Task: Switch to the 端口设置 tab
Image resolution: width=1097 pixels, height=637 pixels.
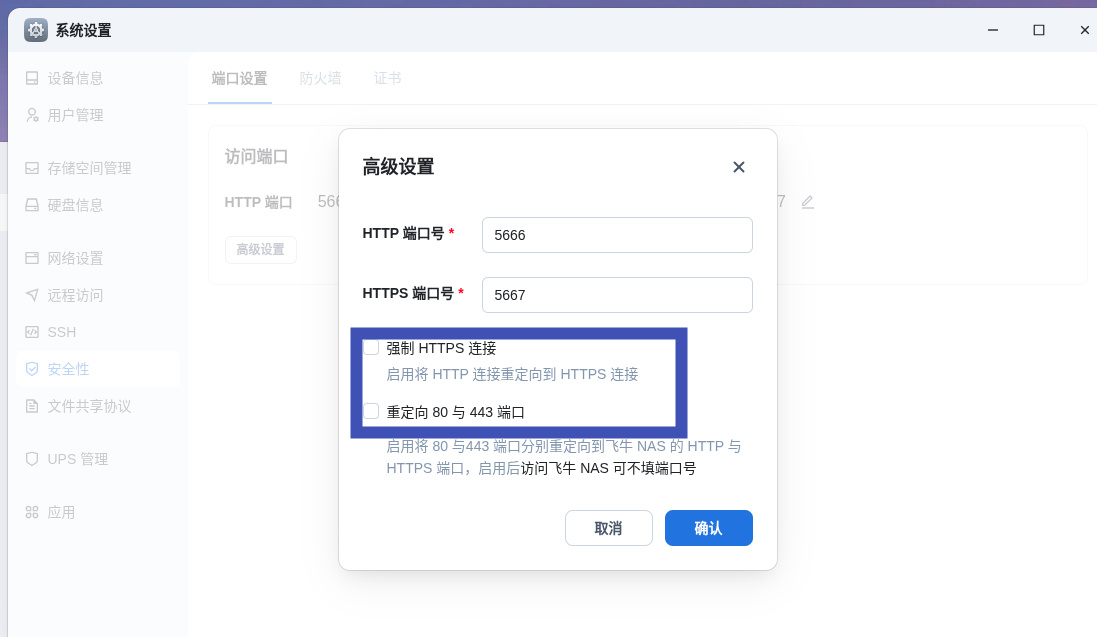Action: (239, 78)
